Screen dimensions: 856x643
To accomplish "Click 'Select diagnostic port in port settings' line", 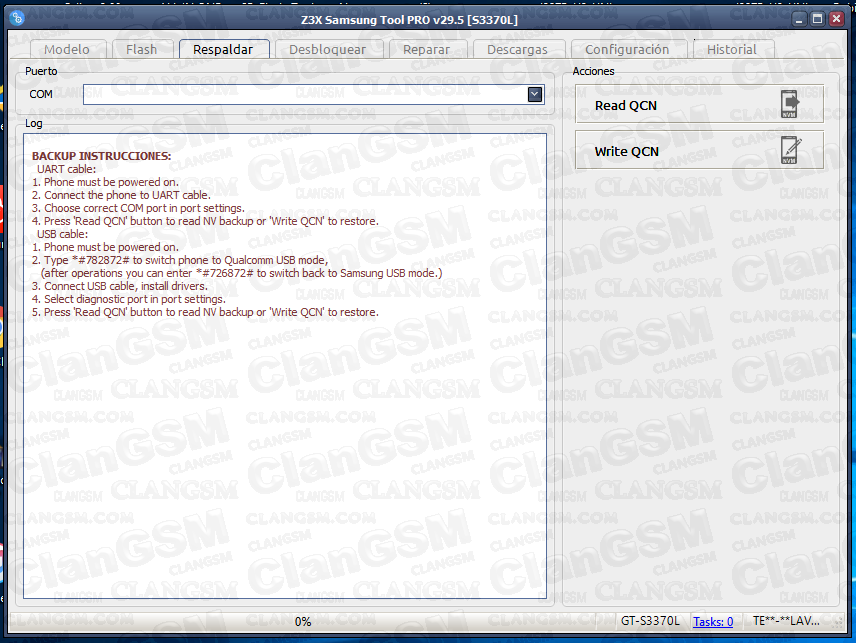I will pos(129,299).
